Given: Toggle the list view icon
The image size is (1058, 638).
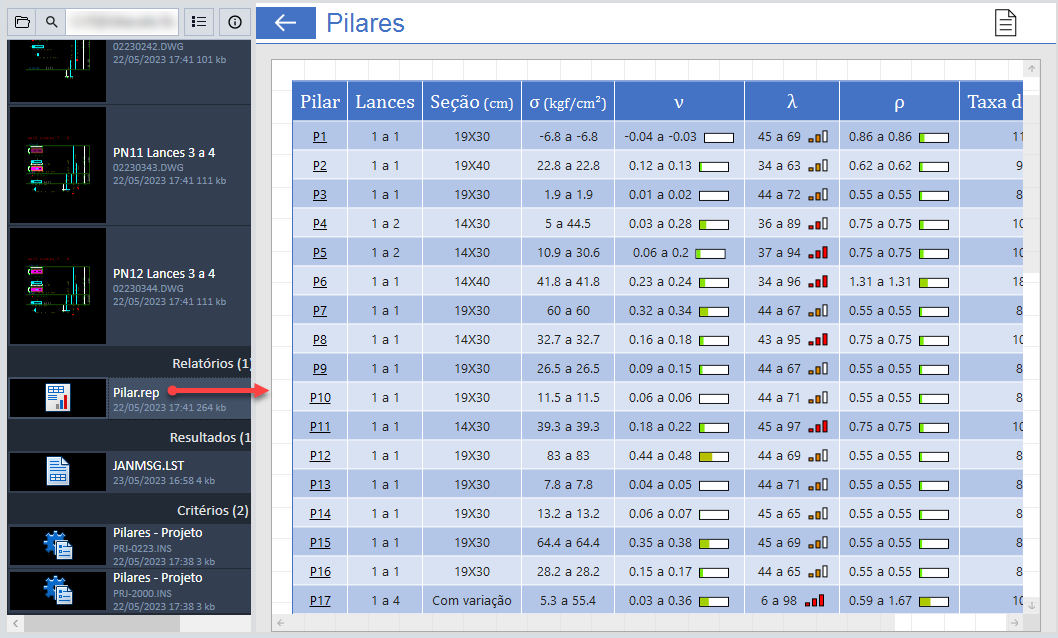Looking at the screenshot, I should (x=200, y=21).
